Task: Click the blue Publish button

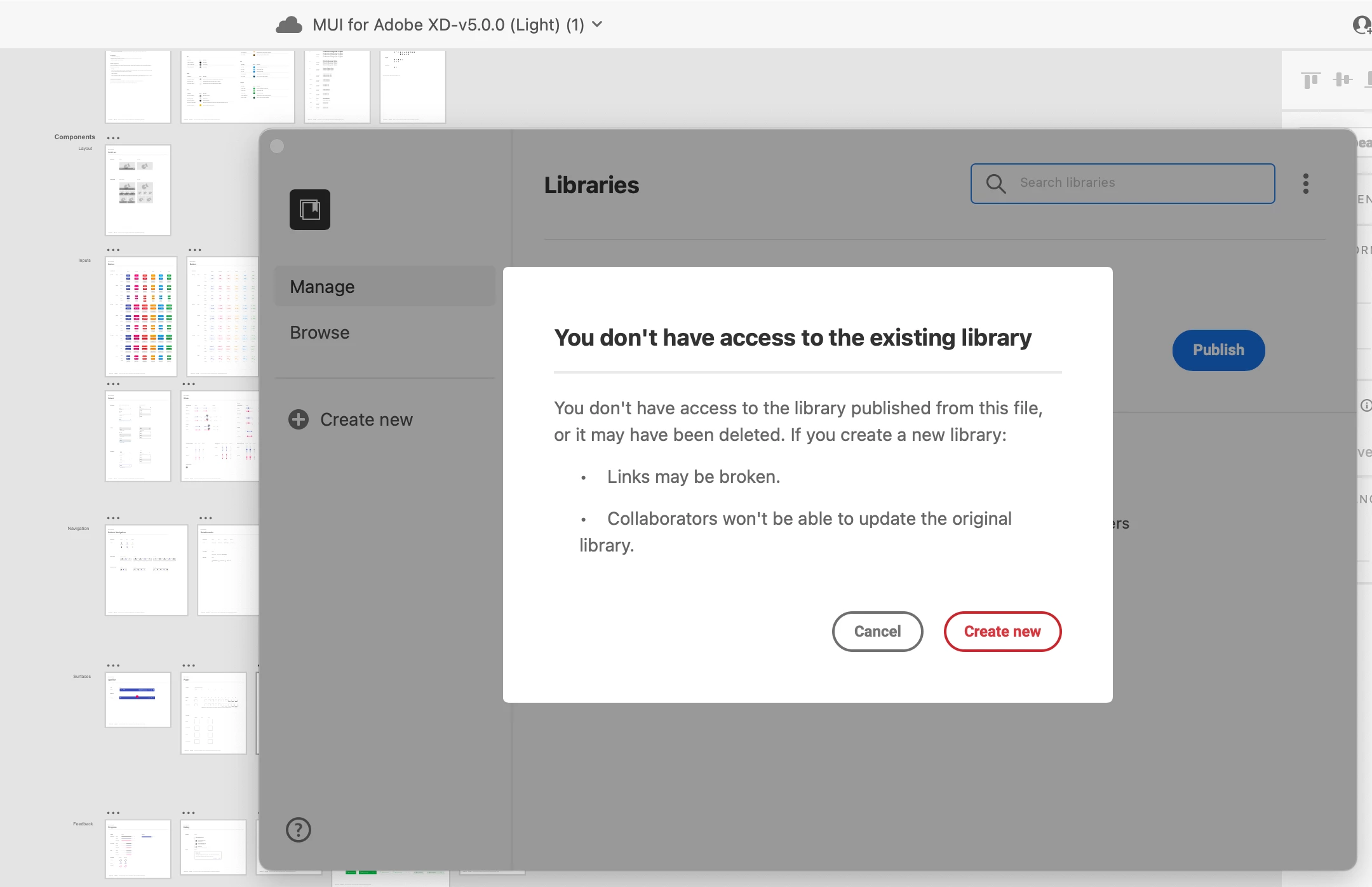Action: [1218, 350]
